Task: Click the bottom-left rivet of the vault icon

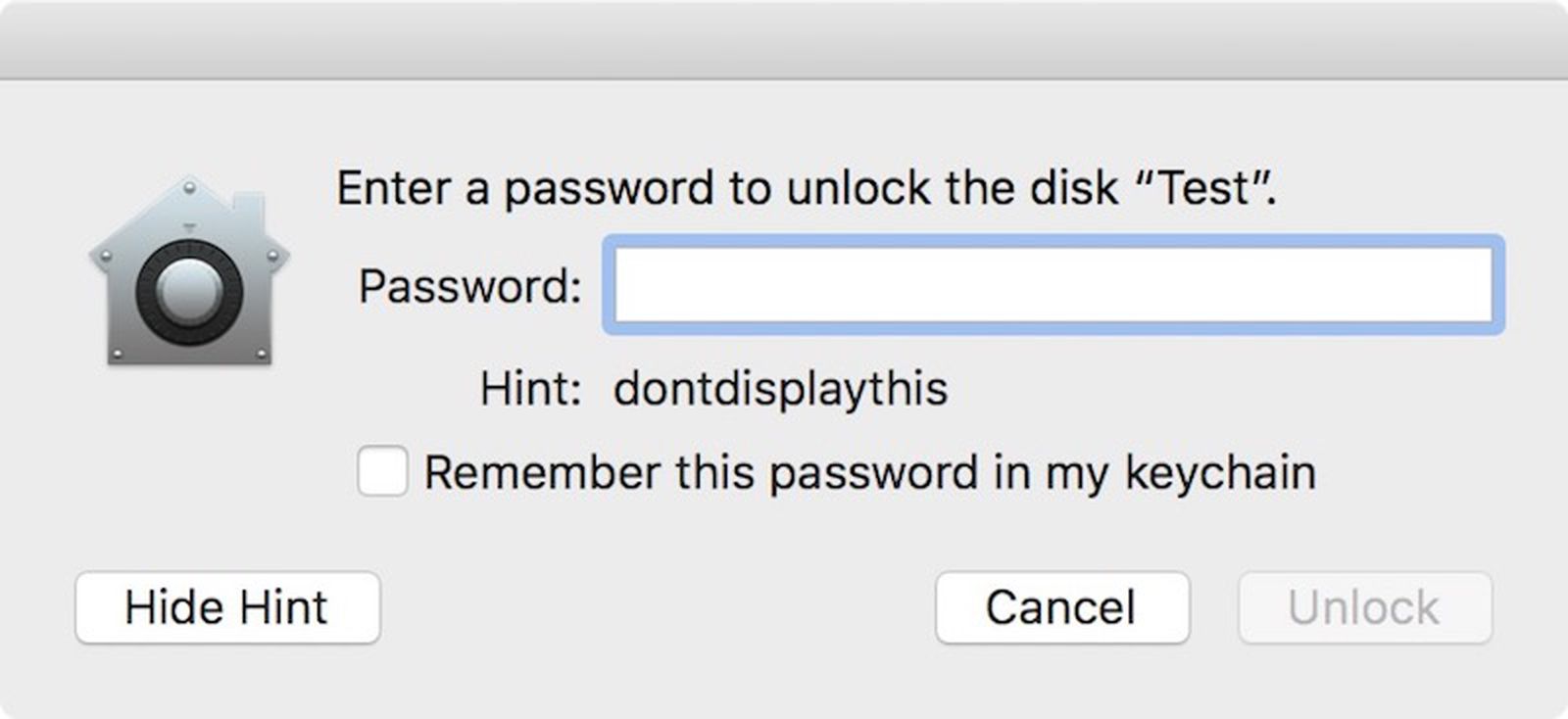Action: pos(118,353)
